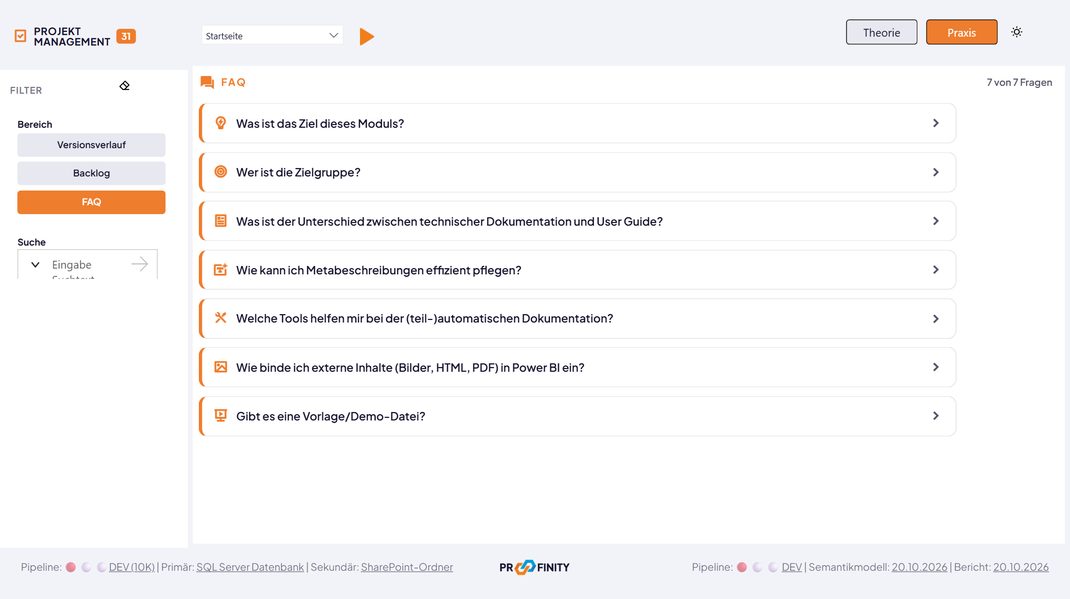
Task: Expand the technische Dokumentation vs User Guide chevron
Action: click(x=936, y=221)
